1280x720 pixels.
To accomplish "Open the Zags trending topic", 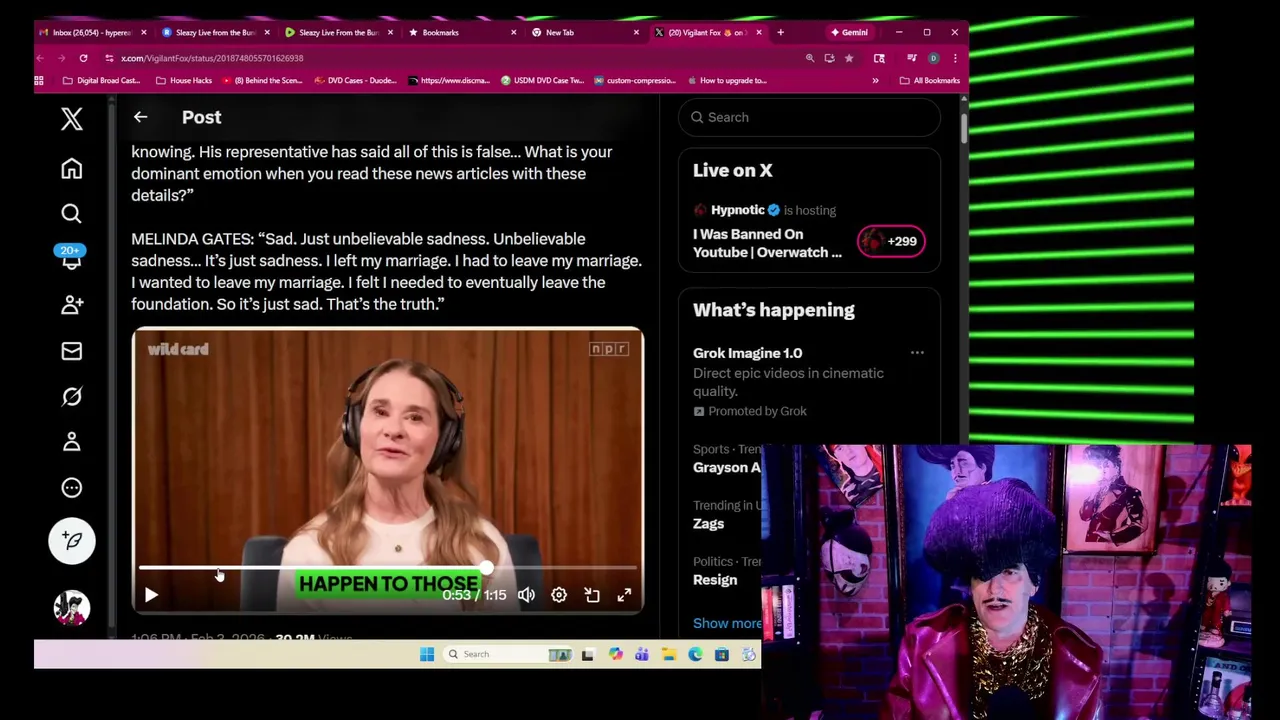I will tap(708, 524).
